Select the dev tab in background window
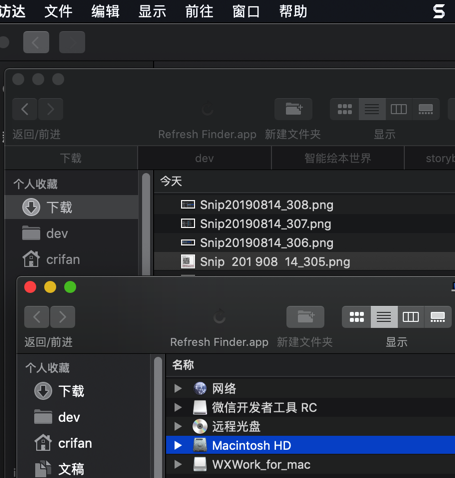The width and height of the screenshot is (455, 478). 204,158
